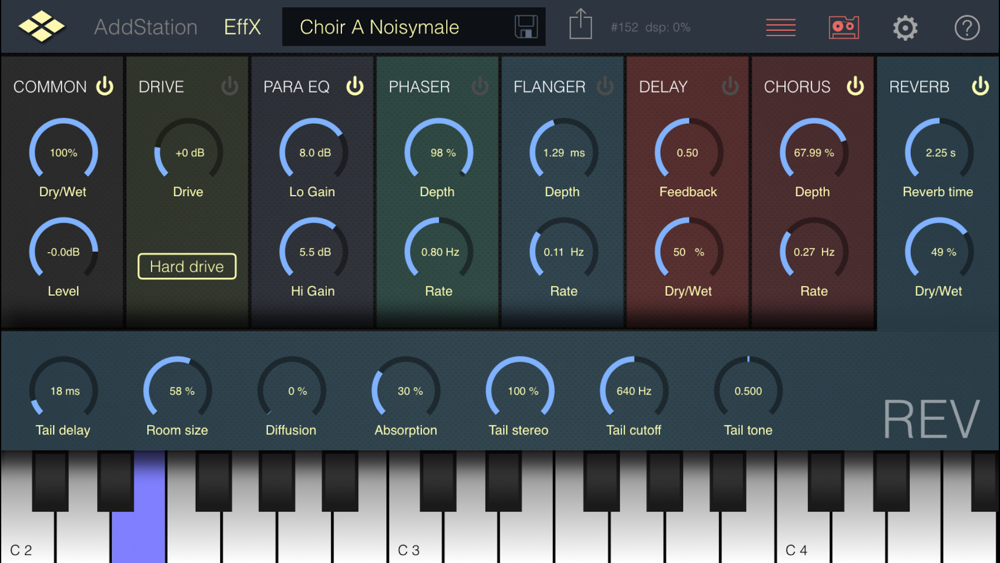The height and width of the screenshot is (563, 1000).
Task: Save the preset with the floppy disk icon
Action: (x=526, y=27)
